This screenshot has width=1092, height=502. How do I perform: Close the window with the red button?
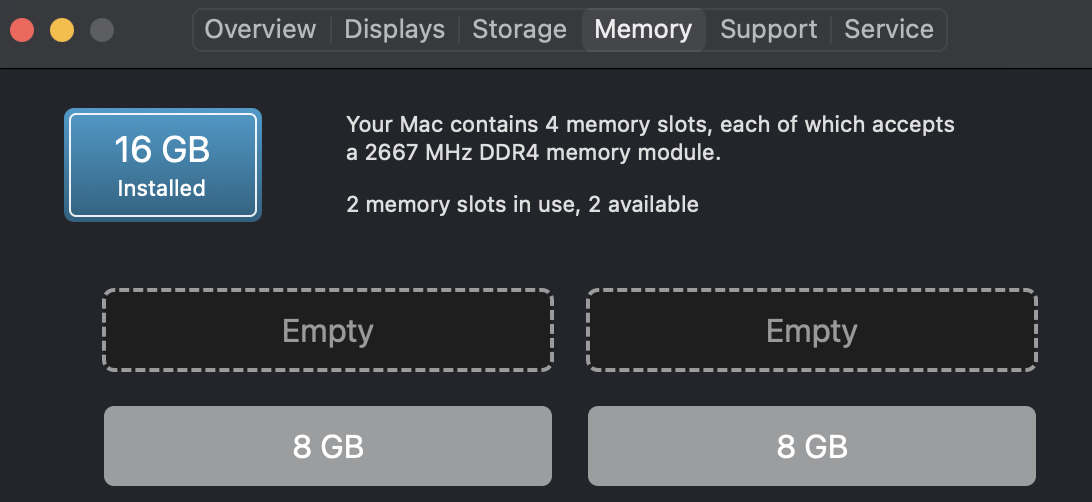pos(21,29)
